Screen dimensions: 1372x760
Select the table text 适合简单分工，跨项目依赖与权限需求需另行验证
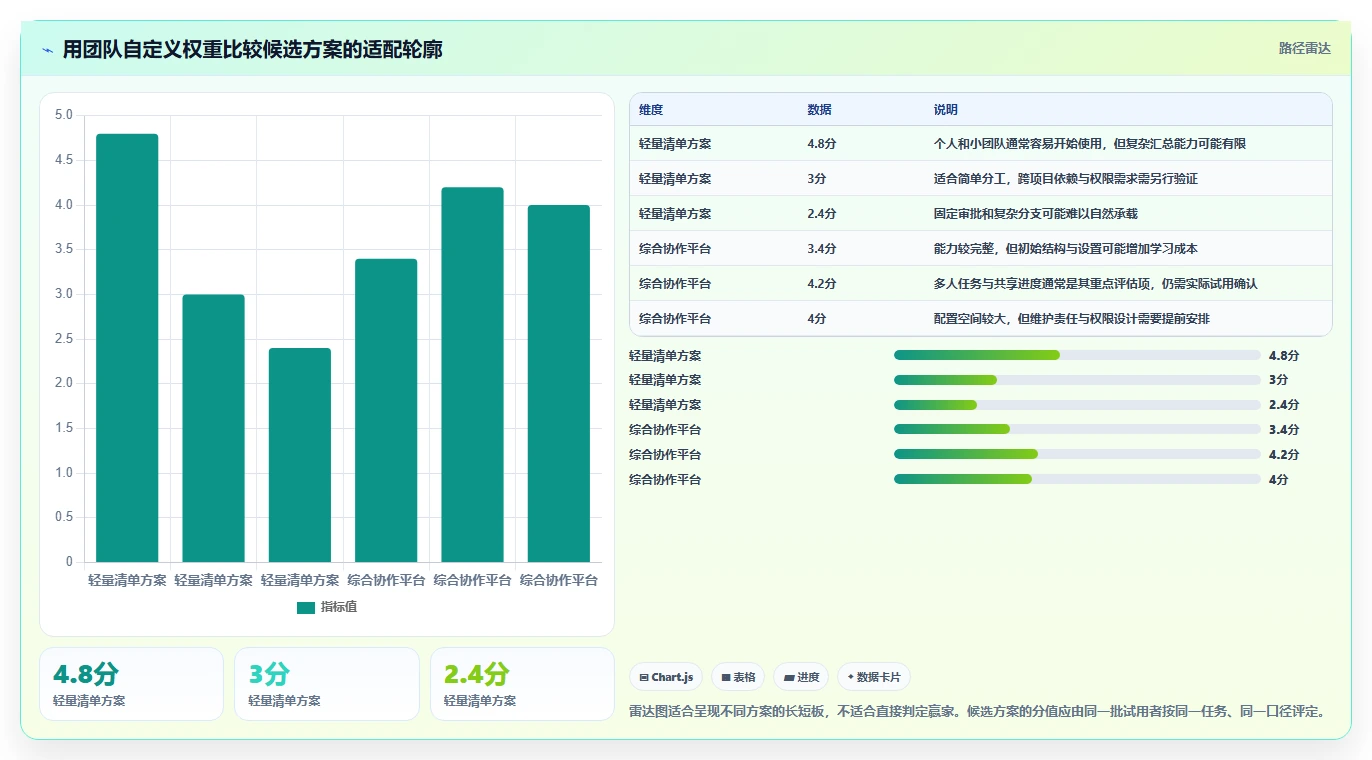(1066, 179)
